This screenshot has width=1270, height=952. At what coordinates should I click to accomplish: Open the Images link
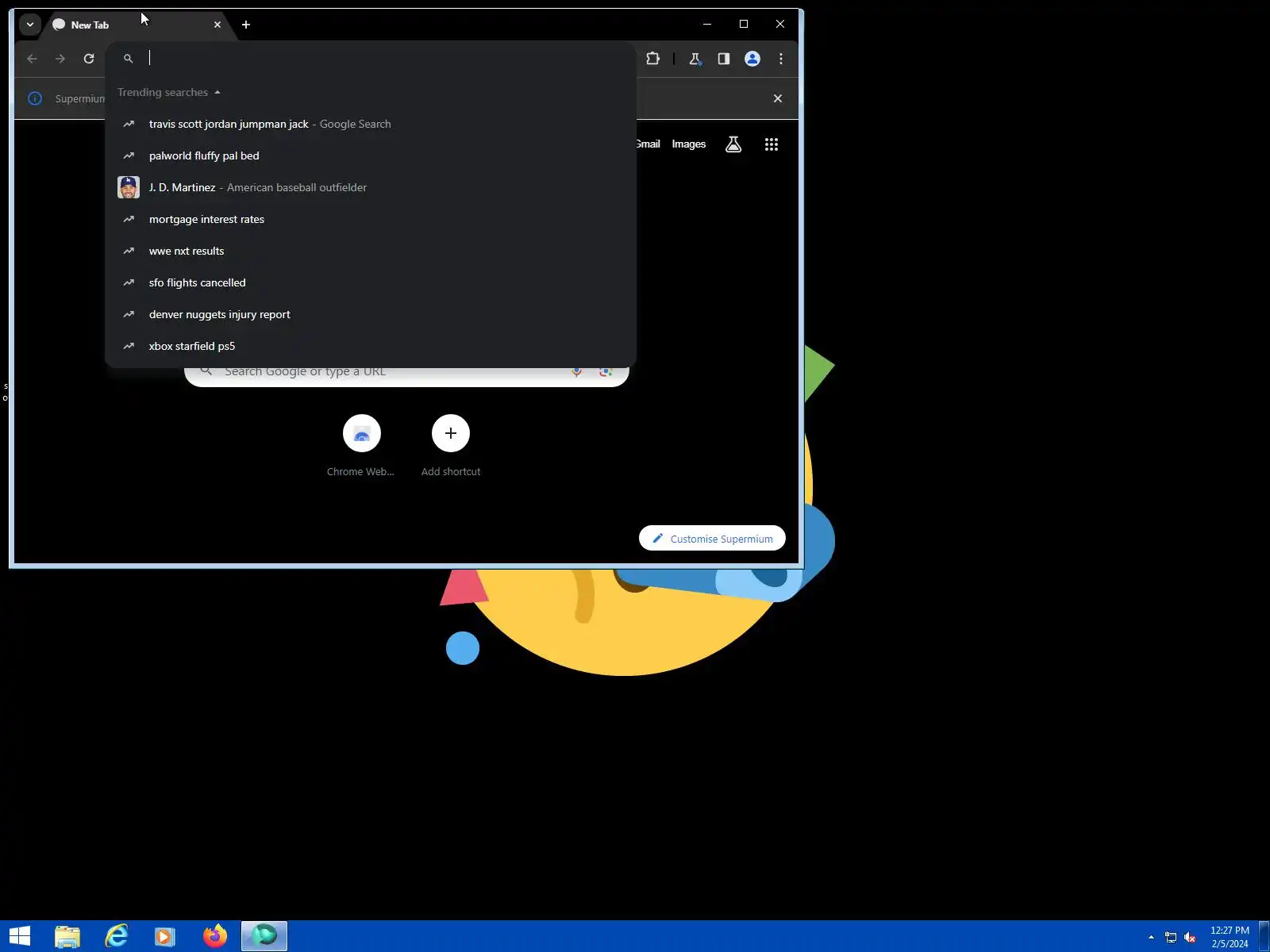pyautogui.click(x=689, y=144)
